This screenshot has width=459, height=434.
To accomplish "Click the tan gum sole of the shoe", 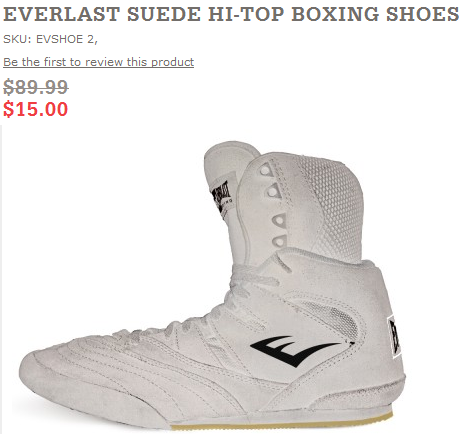I will (x=282, y=423).
